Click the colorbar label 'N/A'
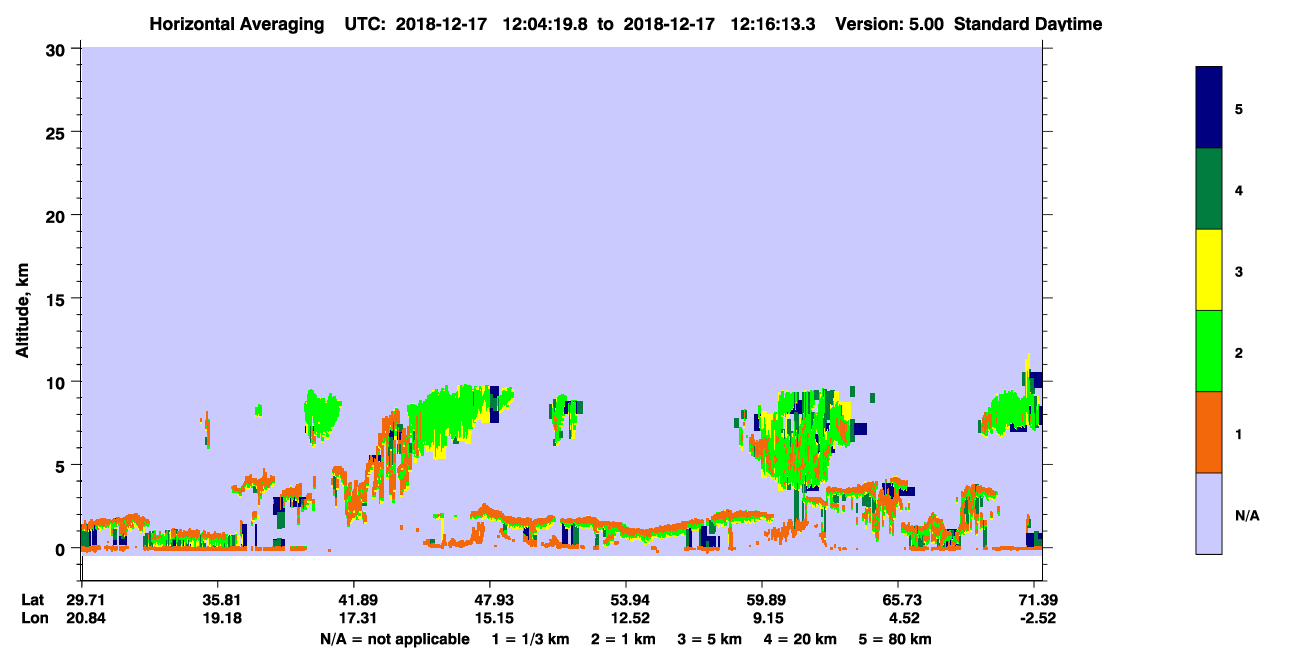Image resolution: width=1300 pixels, height=667 pixels. [x=1247, y=515]
